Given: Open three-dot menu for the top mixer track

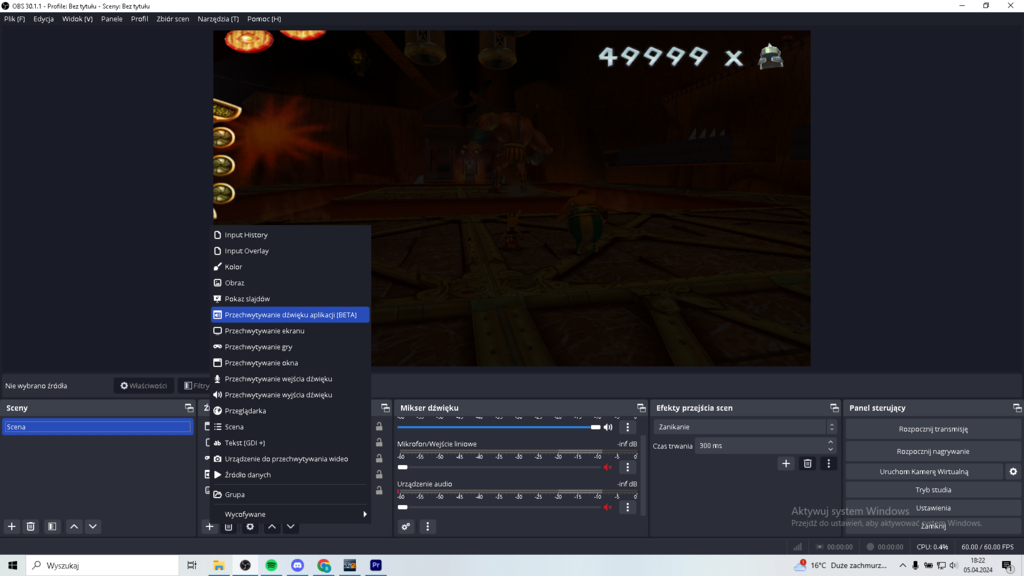Looking at the screenshot, I should pyautogui.click(x=628, y=427).
